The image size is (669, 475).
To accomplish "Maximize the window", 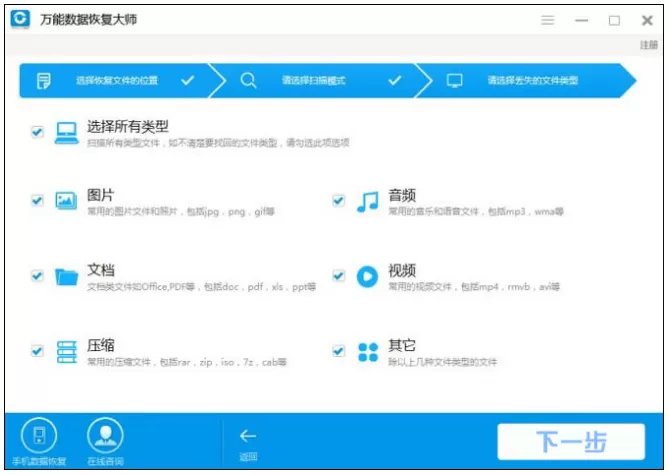I will pos(614,20).
